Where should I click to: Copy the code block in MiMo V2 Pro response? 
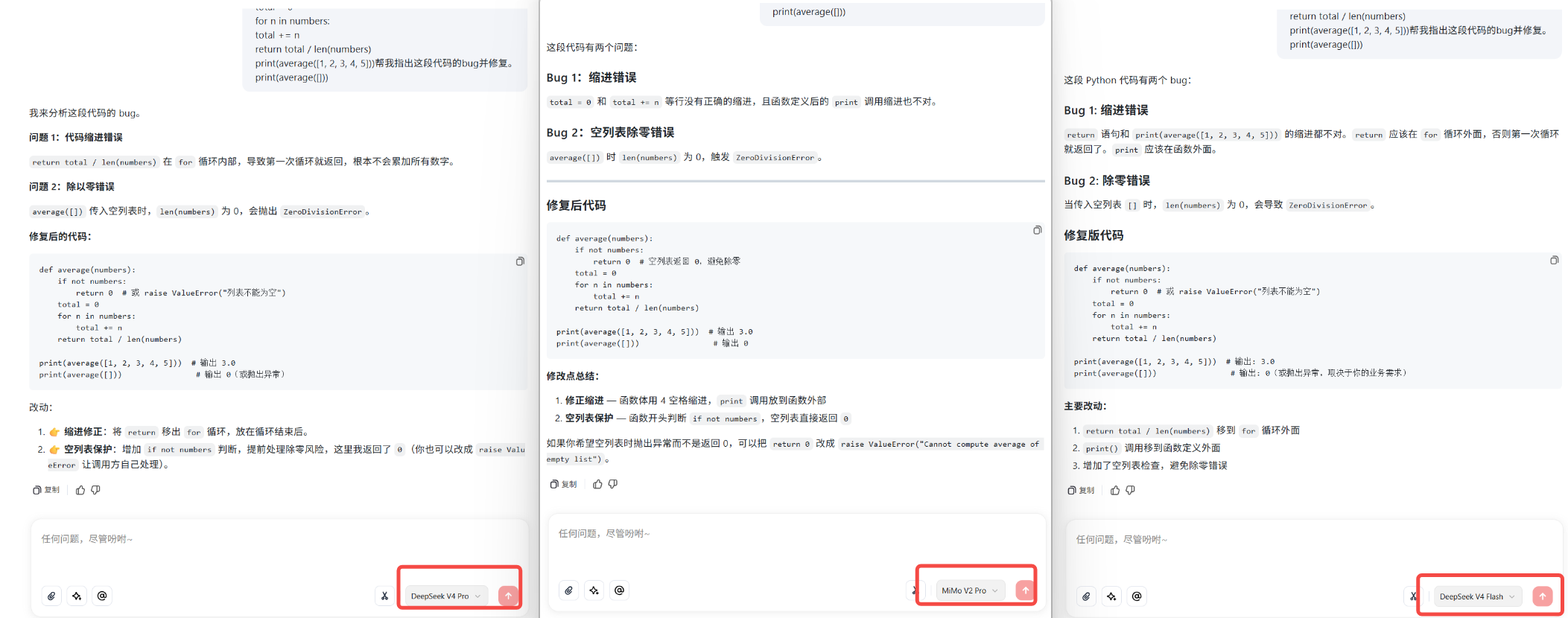[x=1037, y=230]
